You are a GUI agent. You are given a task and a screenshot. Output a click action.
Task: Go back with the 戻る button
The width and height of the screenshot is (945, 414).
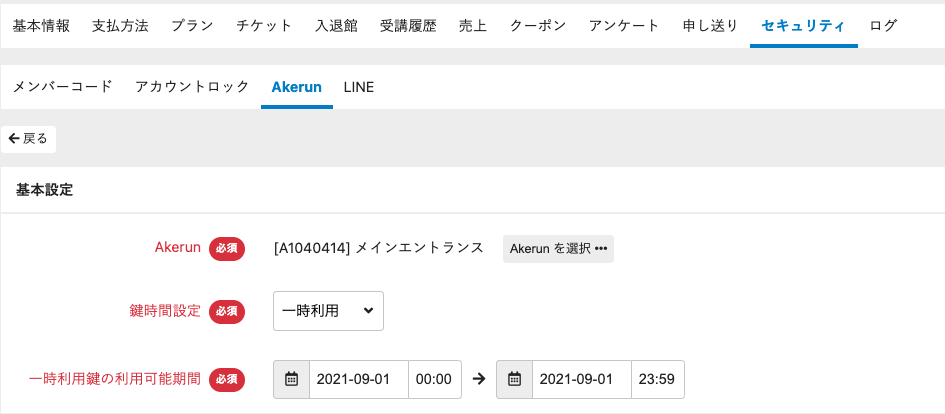pos(28,139)
